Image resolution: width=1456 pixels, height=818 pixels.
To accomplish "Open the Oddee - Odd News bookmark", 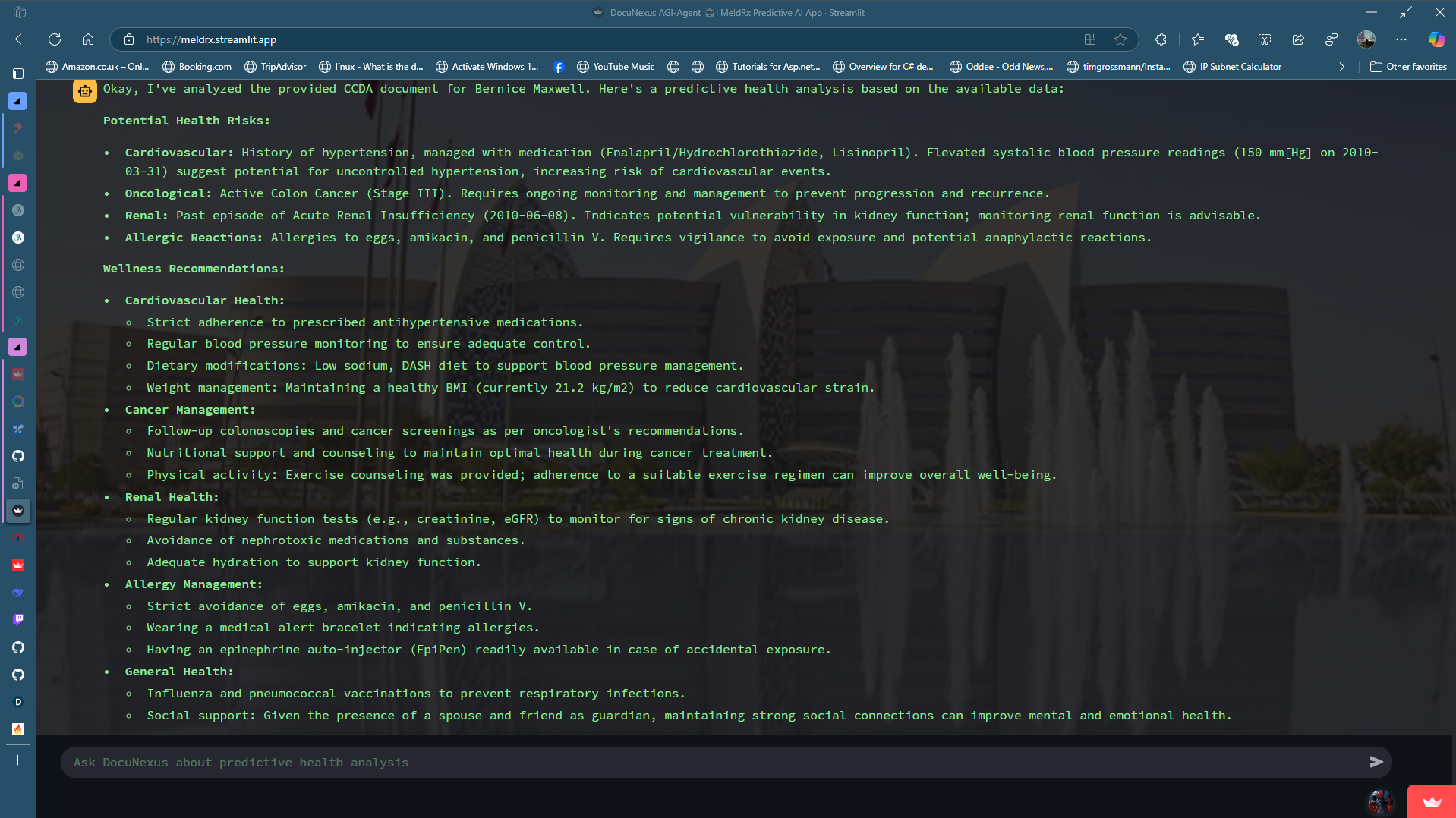I will click(1001, 67).
